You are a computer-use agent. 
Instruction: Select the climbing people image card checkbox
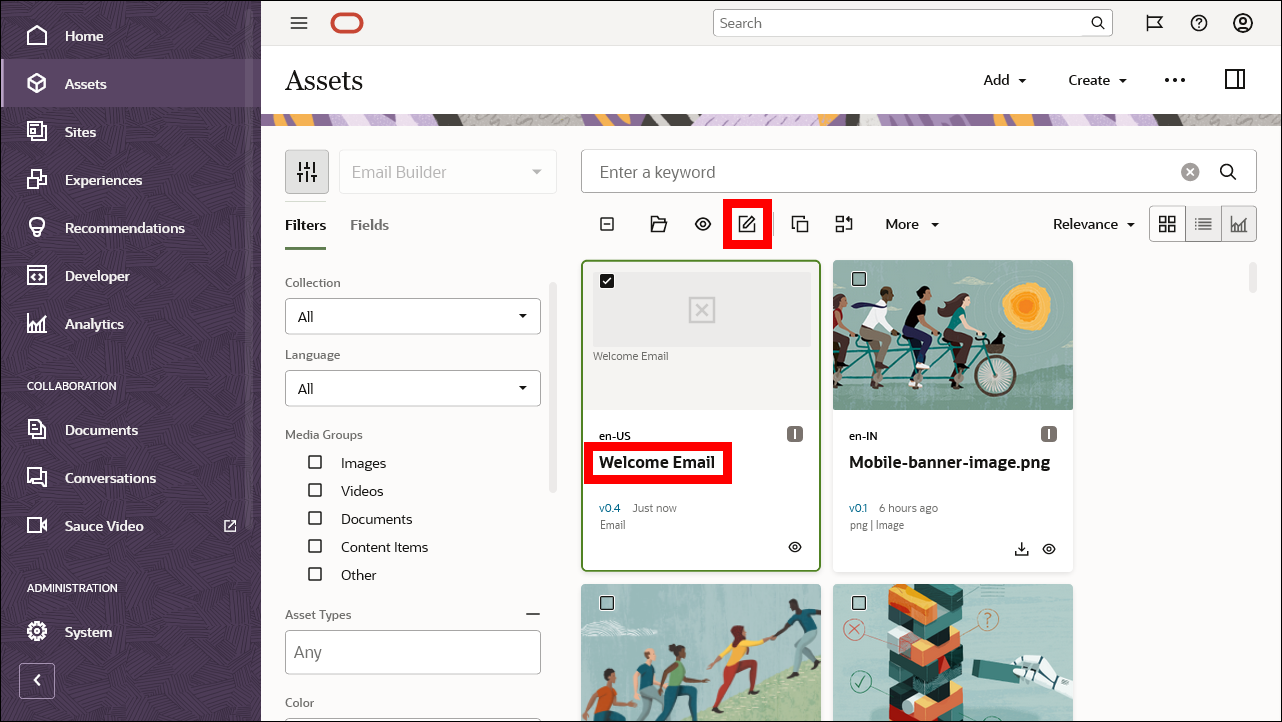(x=607, y=603)
